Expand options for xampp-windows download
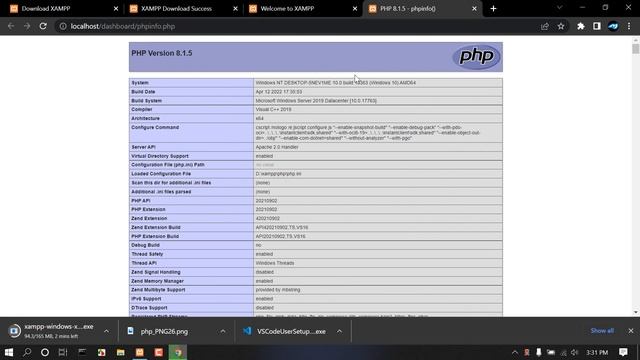The width and height of the screenshot is (640, 360). [x=107, y=331]
